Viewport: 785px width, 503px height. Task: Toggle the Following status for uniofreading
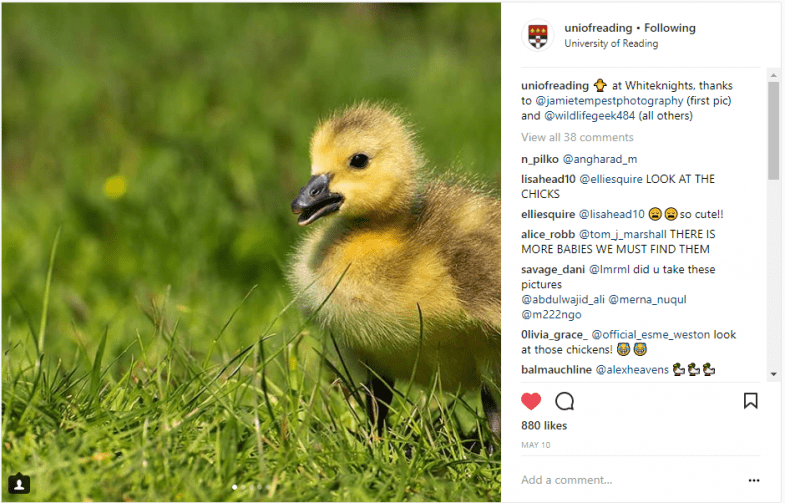click(670, 28)
